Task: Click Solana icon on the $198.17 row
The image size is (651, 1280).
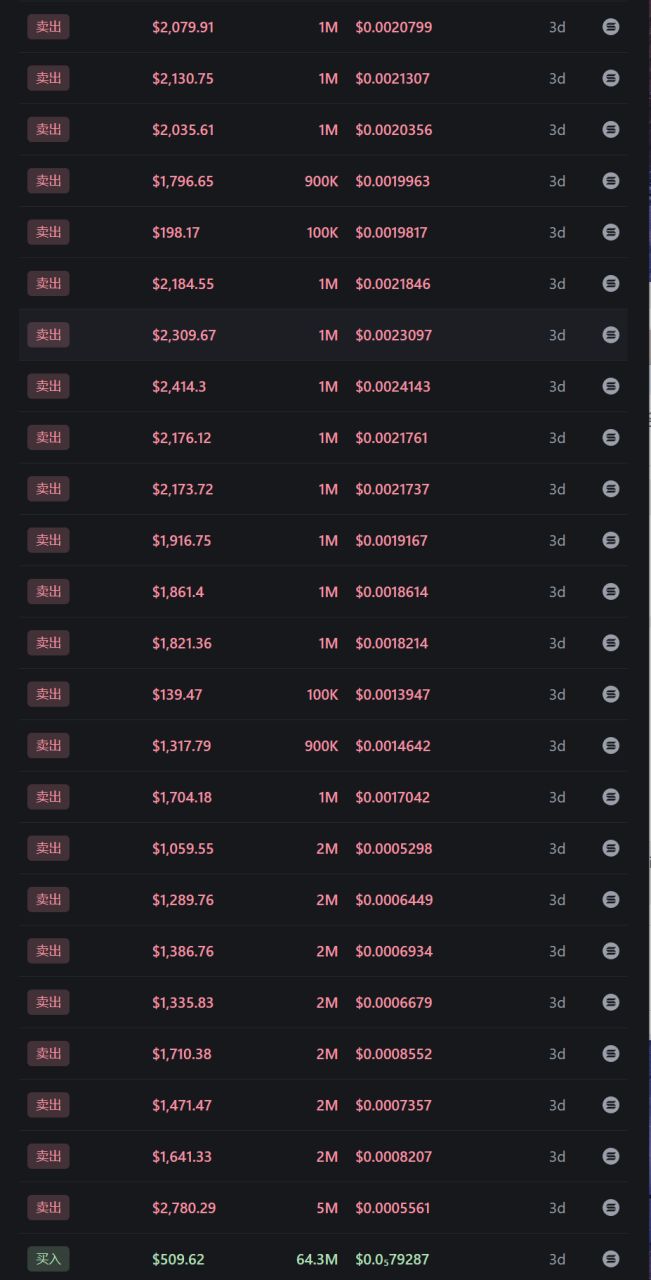Action: click(x=611, y=232)
